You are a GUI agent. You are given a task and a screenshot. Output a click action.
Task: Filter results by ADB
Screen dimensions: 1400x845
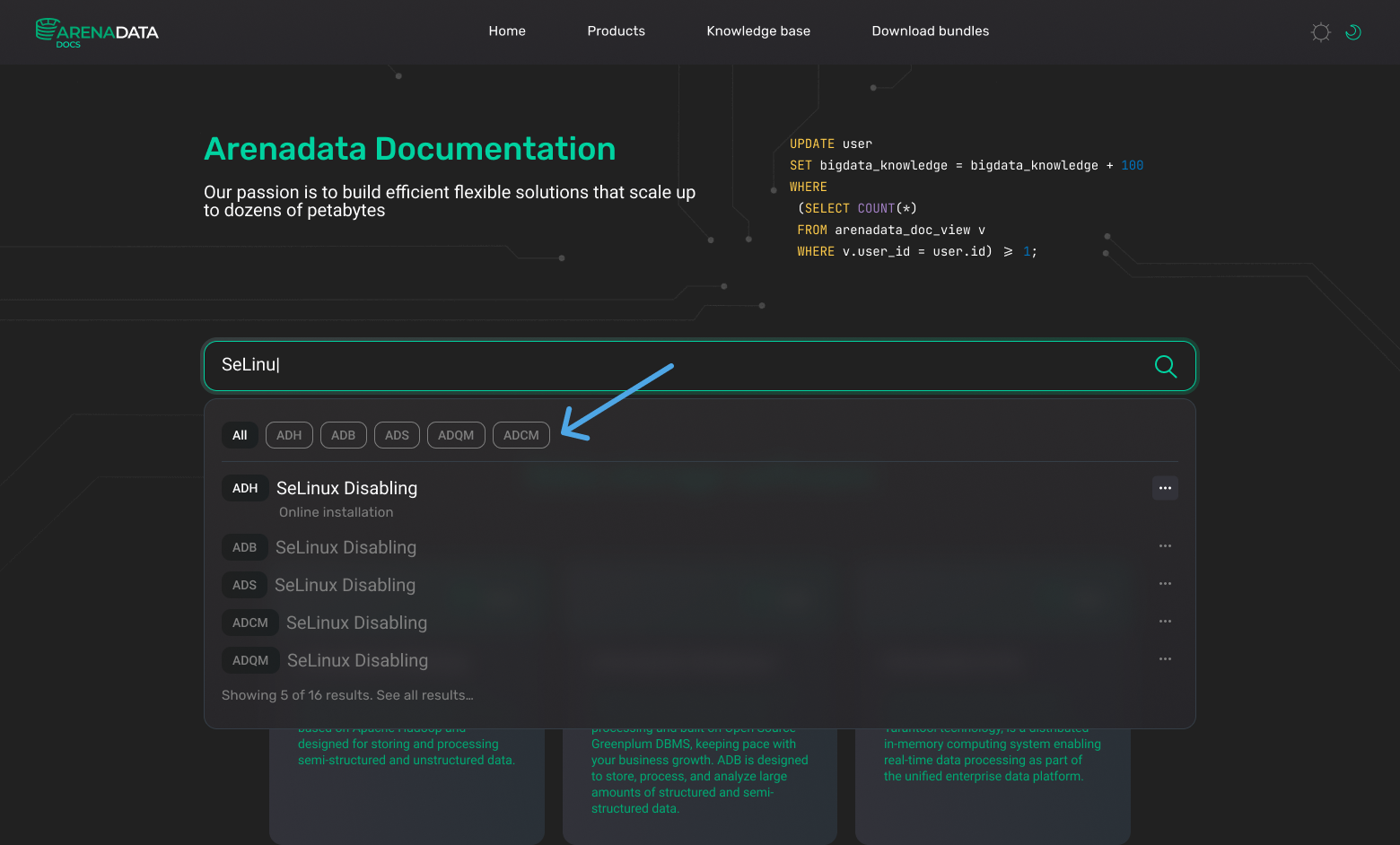[344, 435]
